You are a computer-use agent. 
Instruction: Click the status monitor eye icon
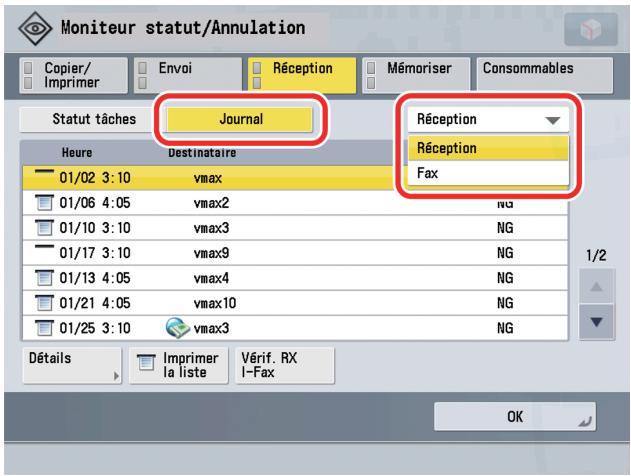(35, 28)
